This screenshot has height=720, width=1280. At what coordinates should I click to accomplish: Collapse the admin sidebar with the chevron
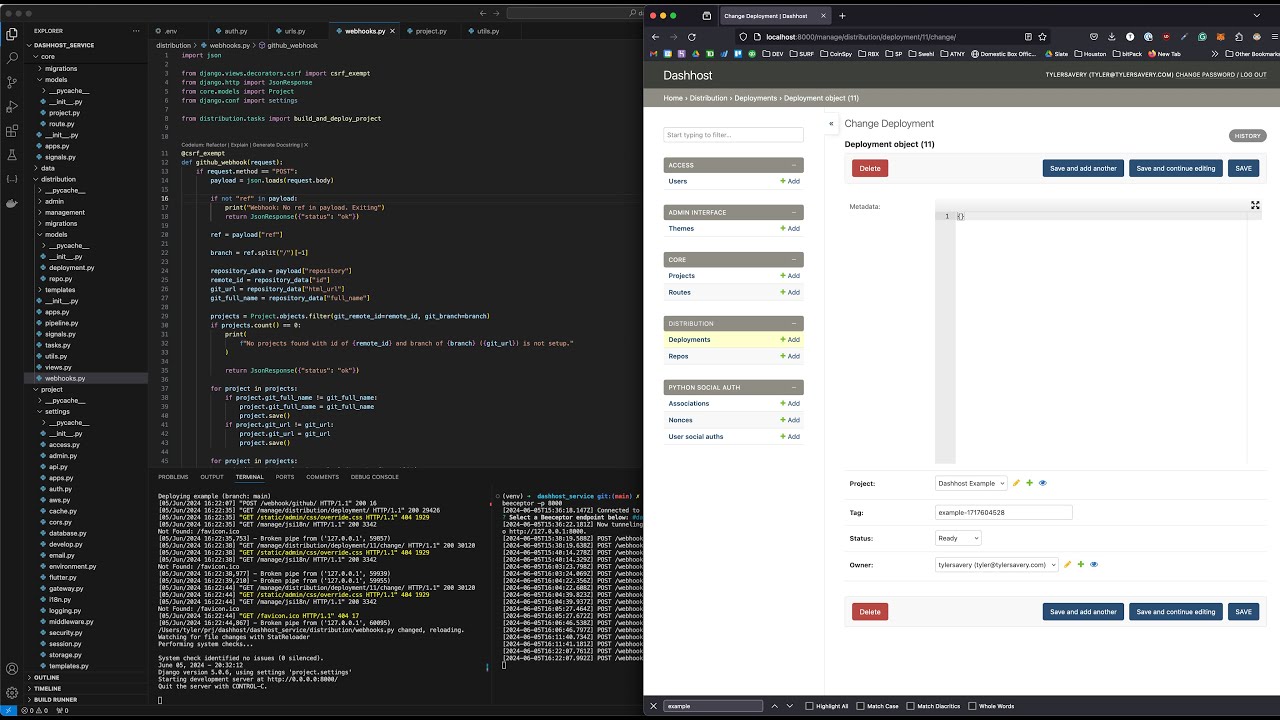coord(831,124)
